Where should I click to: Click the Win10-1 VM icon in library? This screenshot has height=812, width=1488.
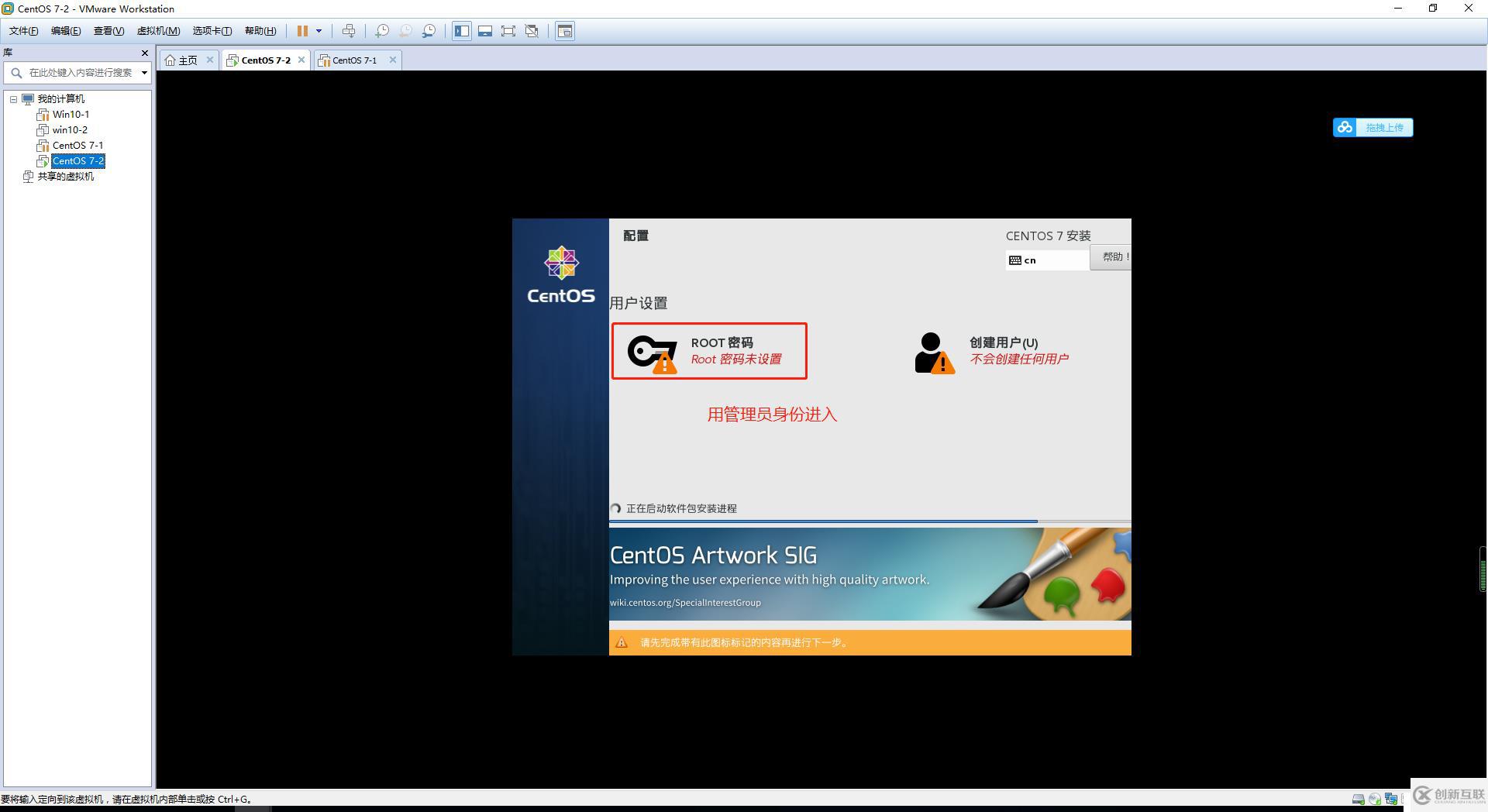[x=43, y=115]
